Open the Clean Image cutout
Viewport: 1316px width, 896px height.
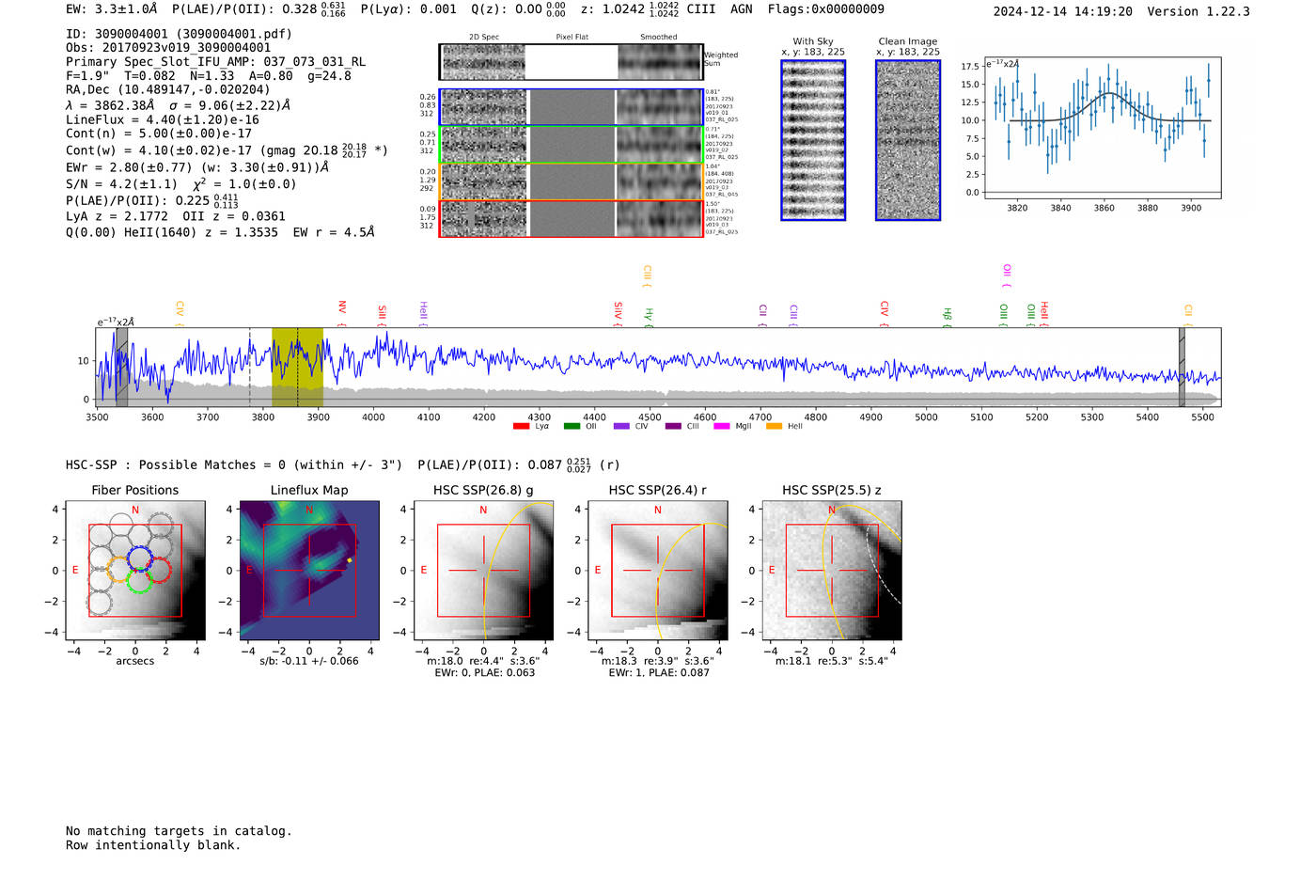(908, 140)
